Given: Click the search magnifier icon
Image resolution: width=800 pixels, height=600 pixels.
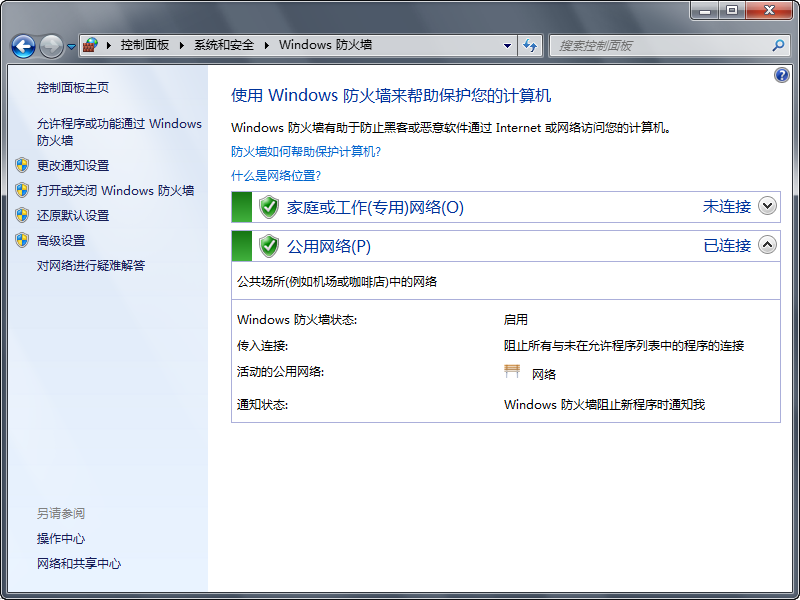Looking at the screenshot, I should pos(778,46).
